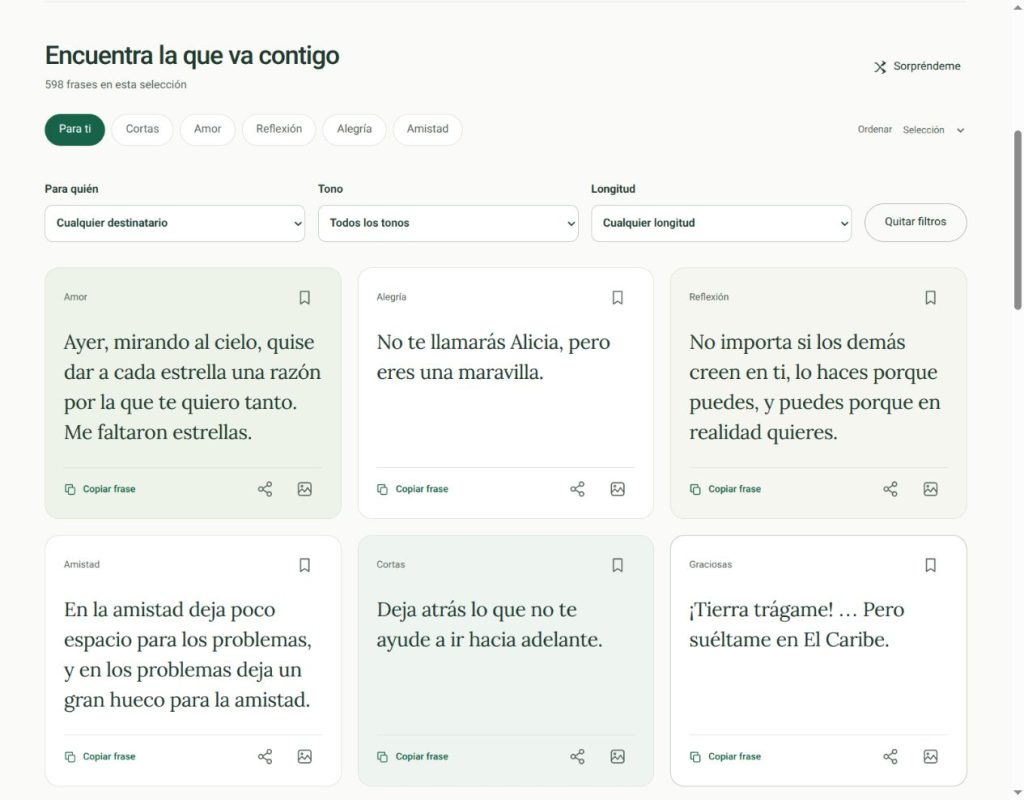Copy the Alicia maravilla phrase
The width and height of the screenshot is (1024, 800).
pyautogui.click(x=413, y=489)
